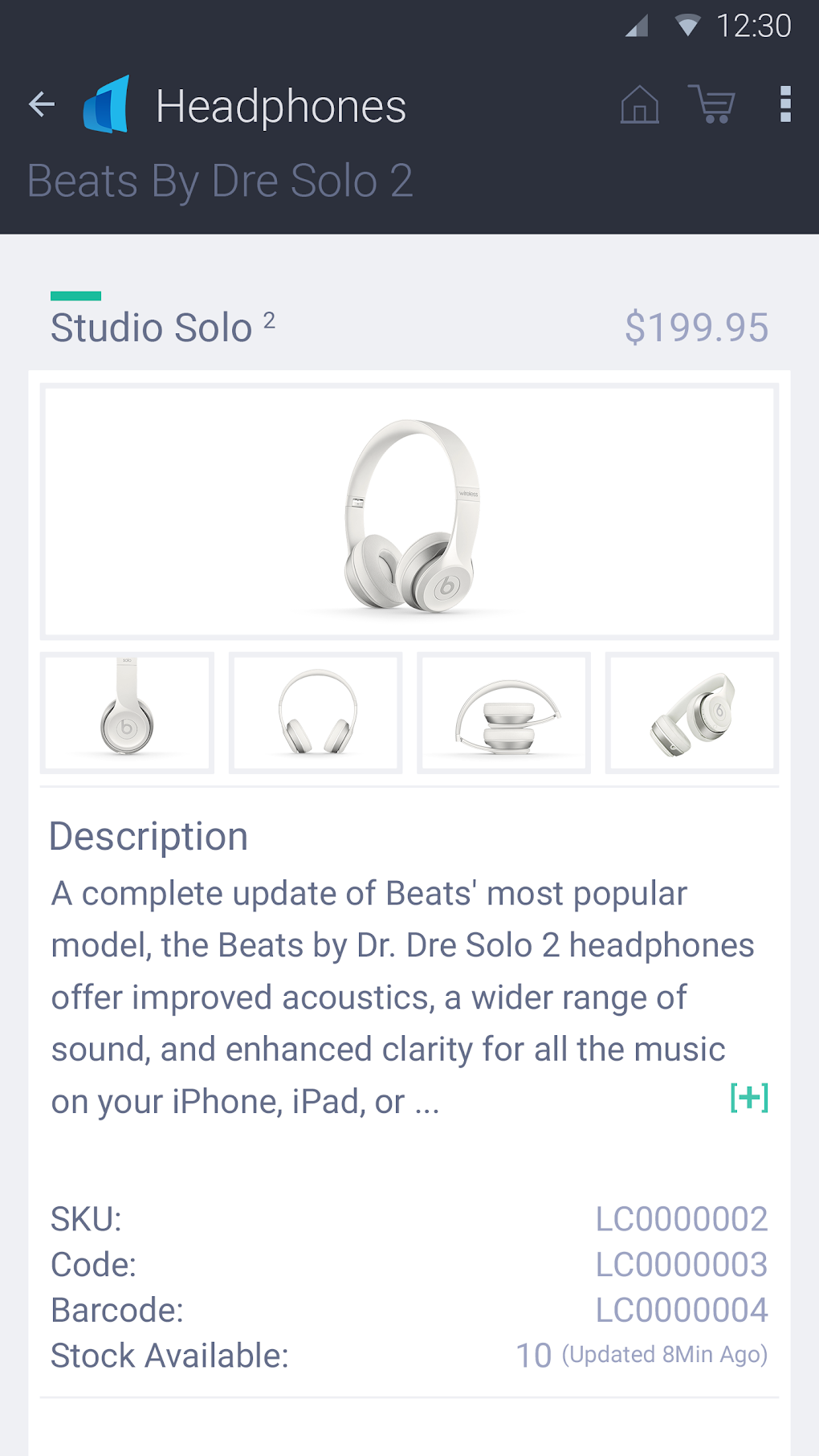Select the front-view headphone thumbnail
This screenshot has height=1456, width=819.
pos(316,713)
